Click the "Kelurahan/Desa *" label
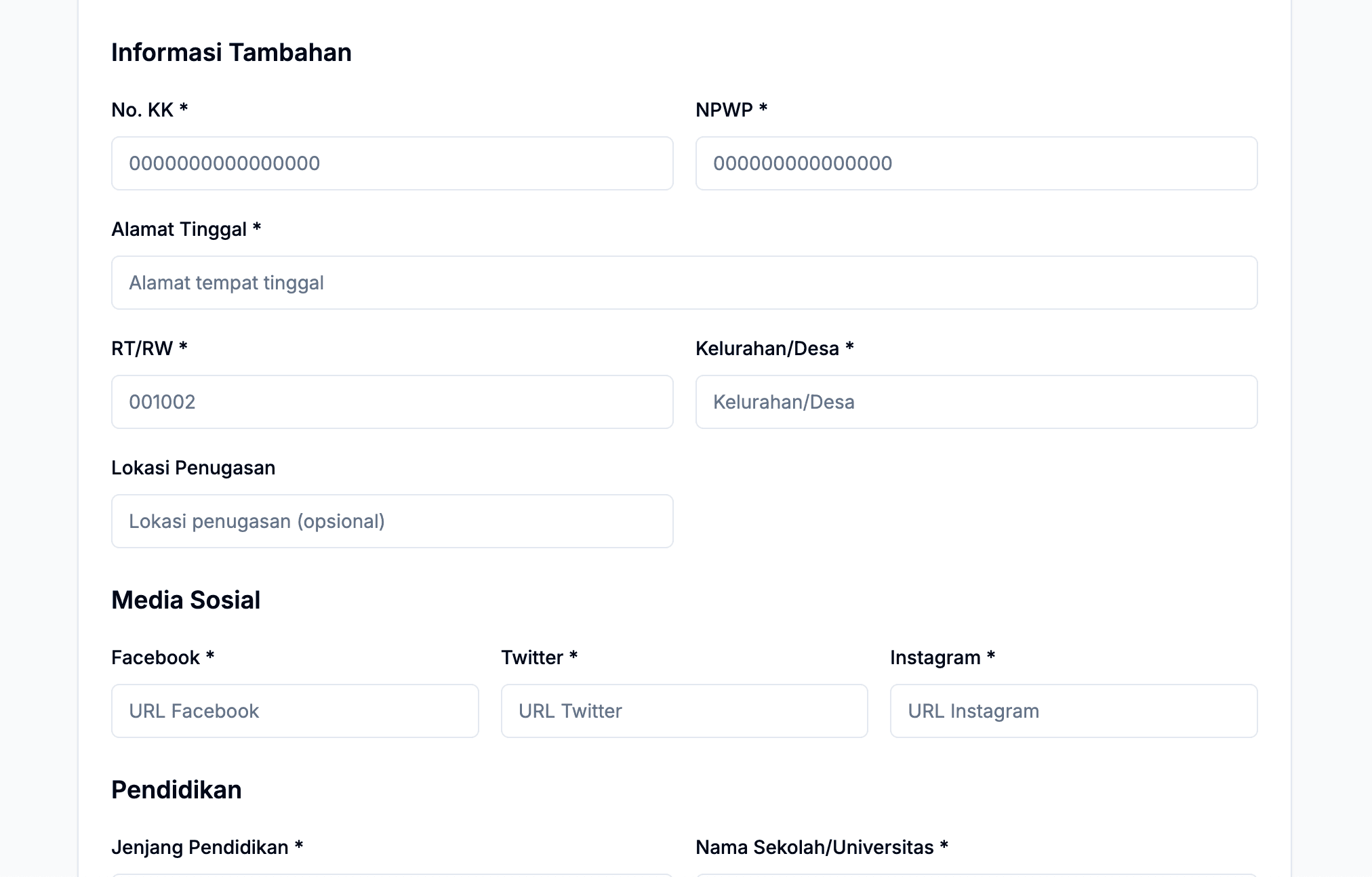Image resolution: width=1372 pixels, height=877 pixels. click(774, 348)
